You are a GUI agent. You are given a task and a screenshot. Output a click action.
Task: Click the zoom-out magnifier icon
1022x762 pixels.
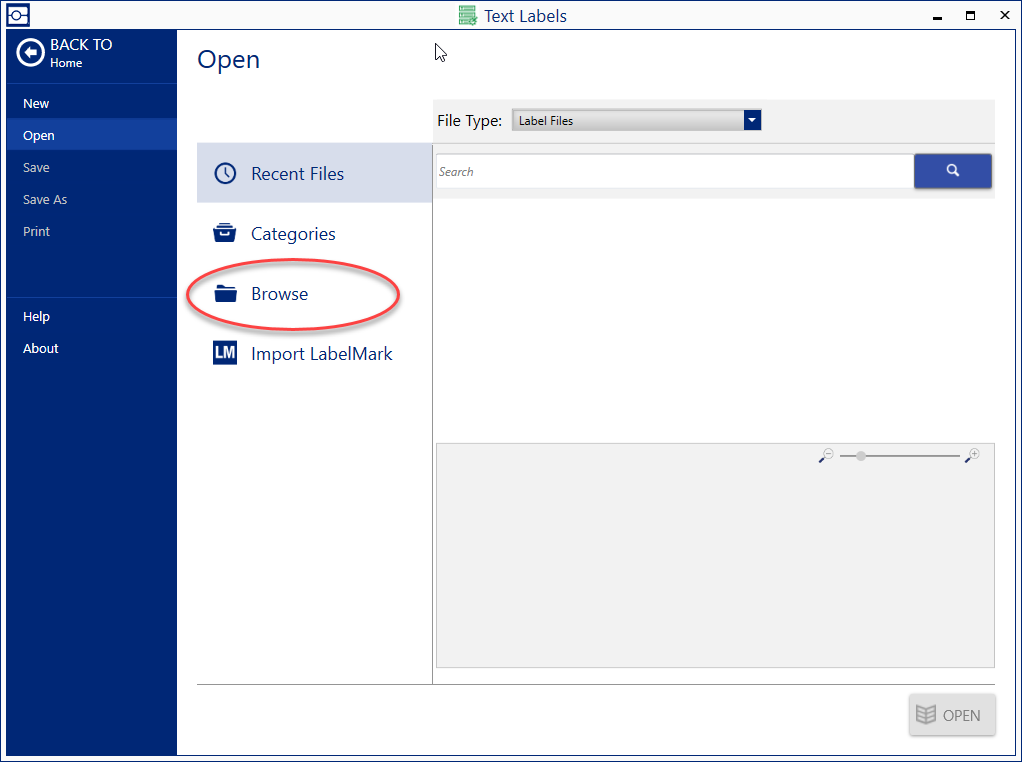(826, 455)
